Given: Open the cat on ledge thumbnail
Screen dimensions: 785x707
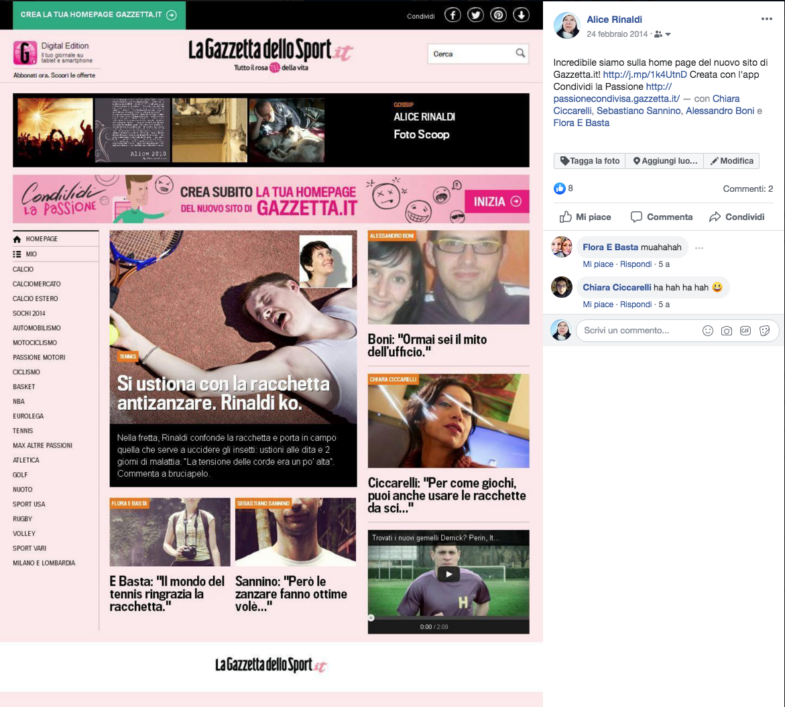Looking at the screenshot, I should [x=210, y=130].
